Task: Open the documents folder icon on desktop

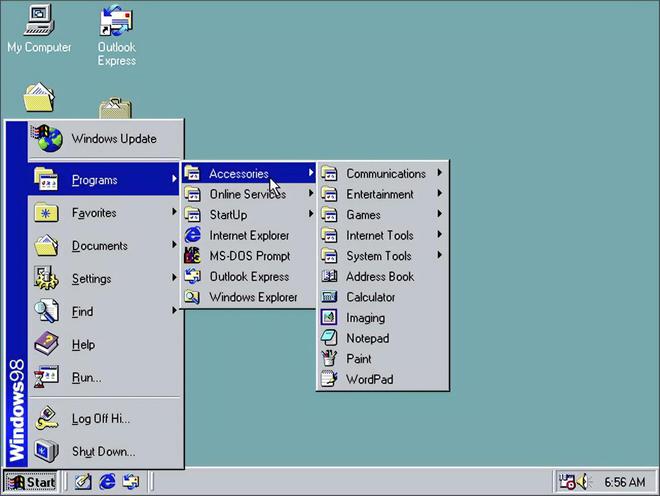Action: click(x=39, y=97)
